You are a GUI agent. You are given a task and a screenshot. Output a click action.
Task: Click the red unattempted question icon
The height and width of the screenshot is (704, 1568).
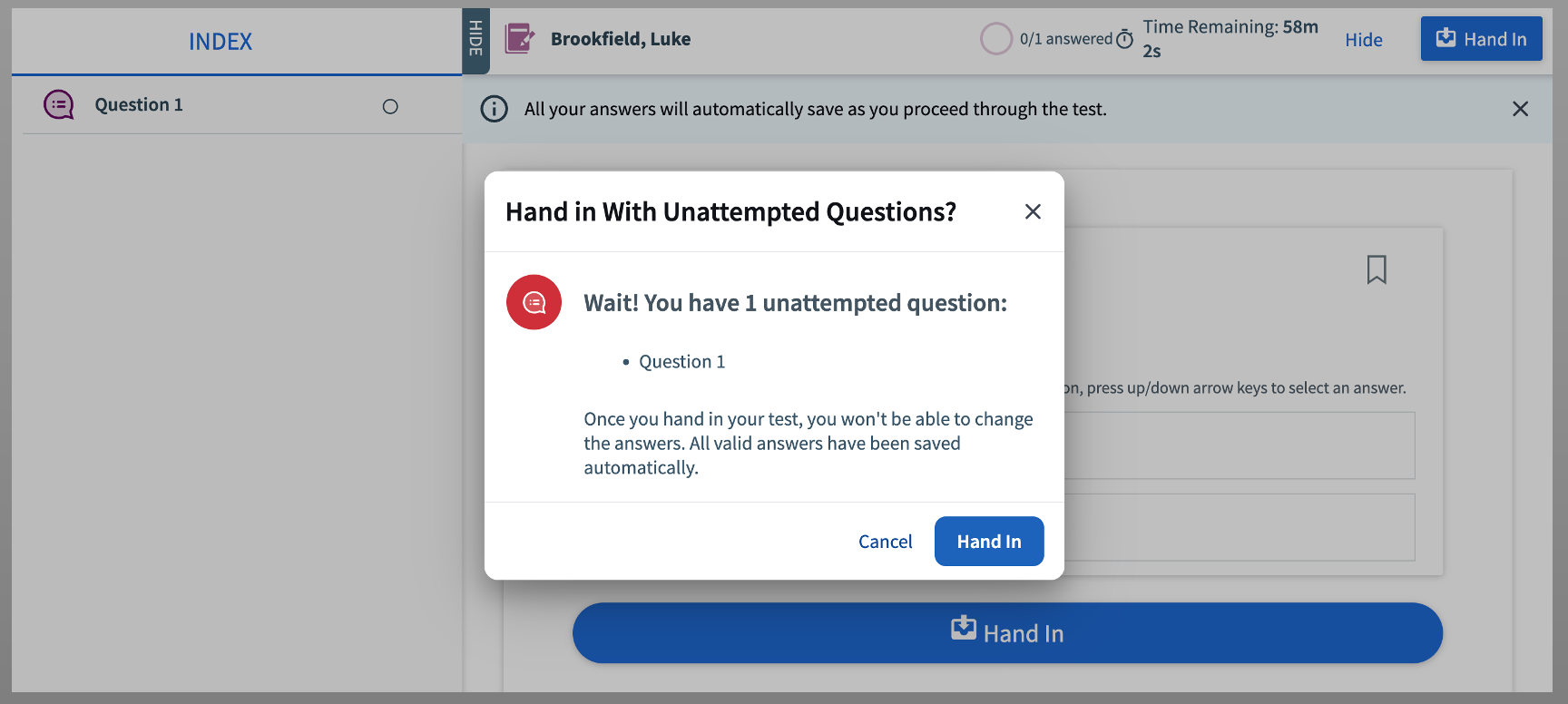click(x=534, y=302)
